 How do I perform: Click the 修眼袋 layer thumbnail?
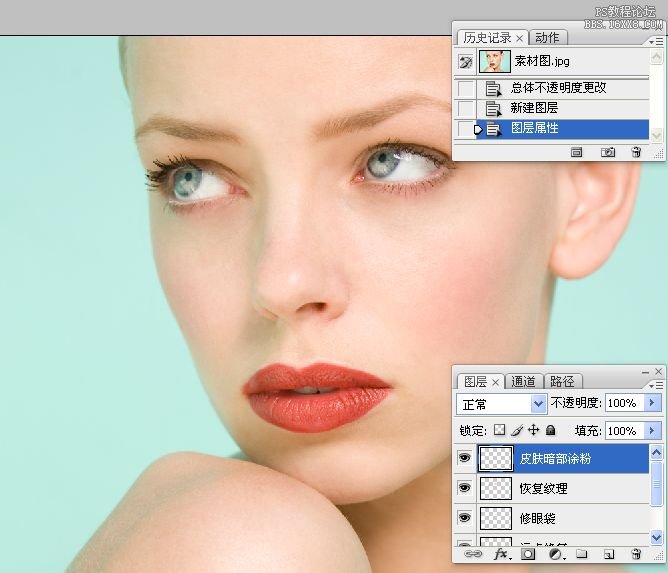(x=496, y=518)
